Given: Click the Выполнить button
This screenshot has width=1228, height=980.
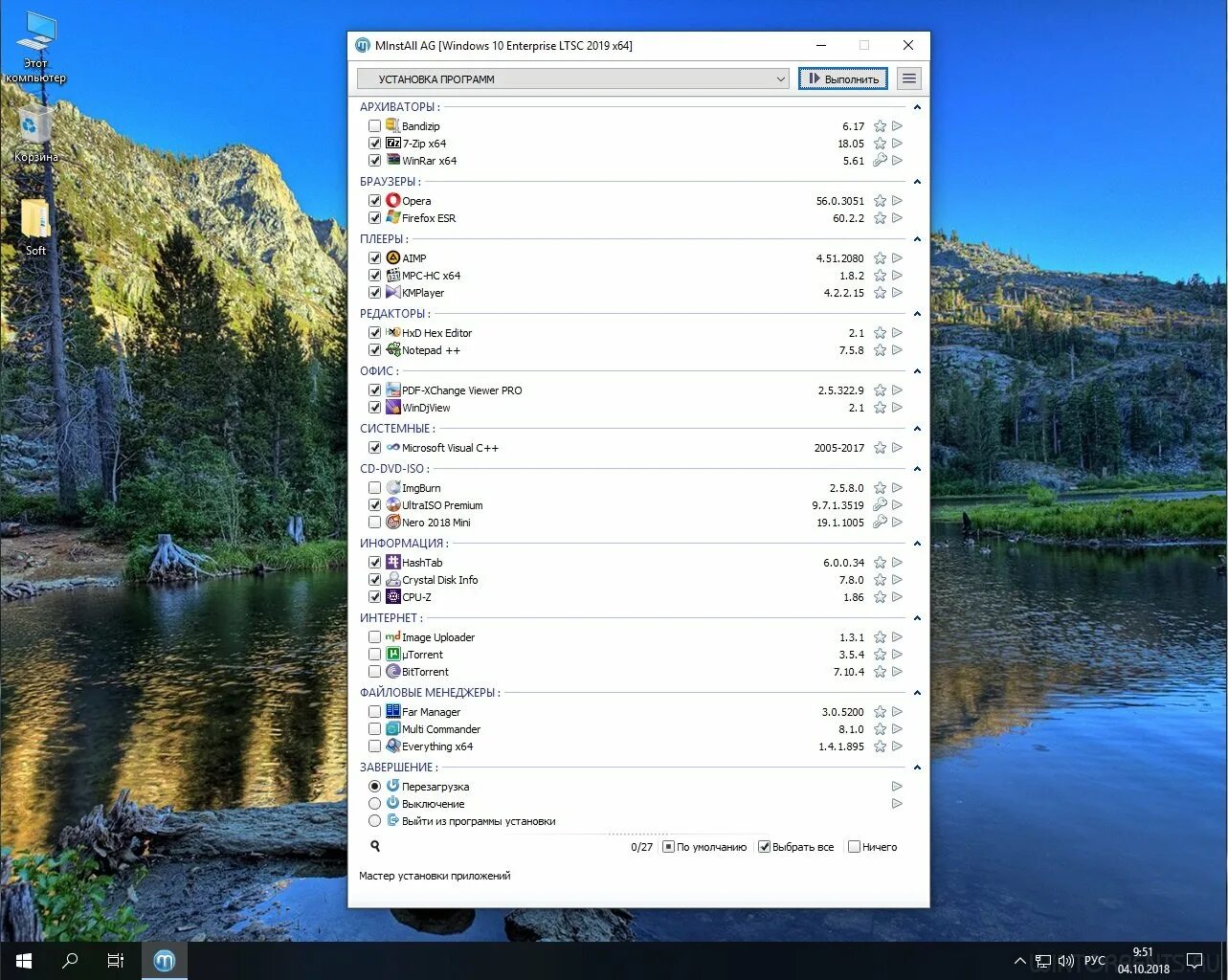Looking at the screenshot, I should click(x=843, y=78).
